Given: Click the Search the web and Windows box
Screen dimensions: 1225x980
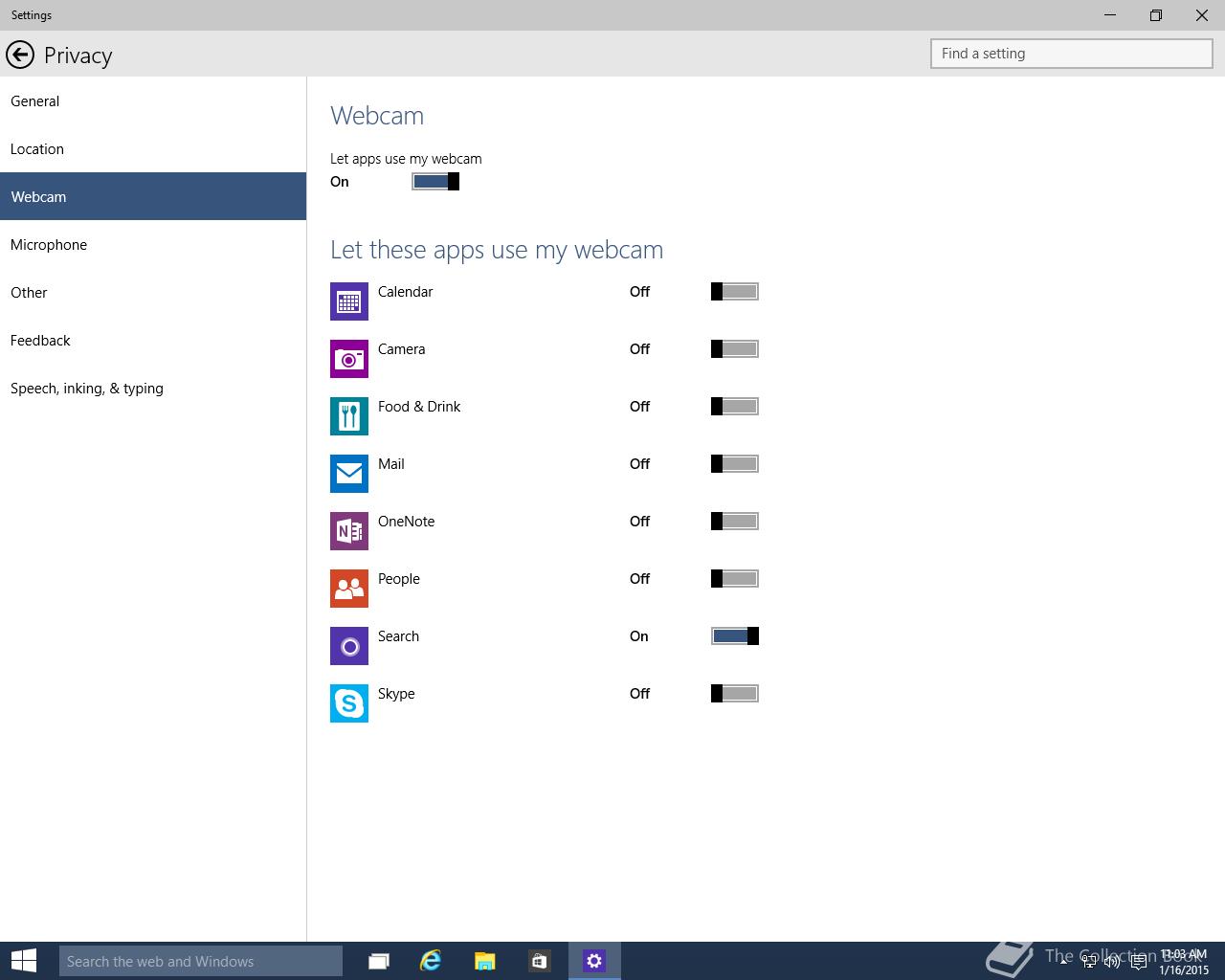Looking at the screenshot, I should [x=200, y=961].
